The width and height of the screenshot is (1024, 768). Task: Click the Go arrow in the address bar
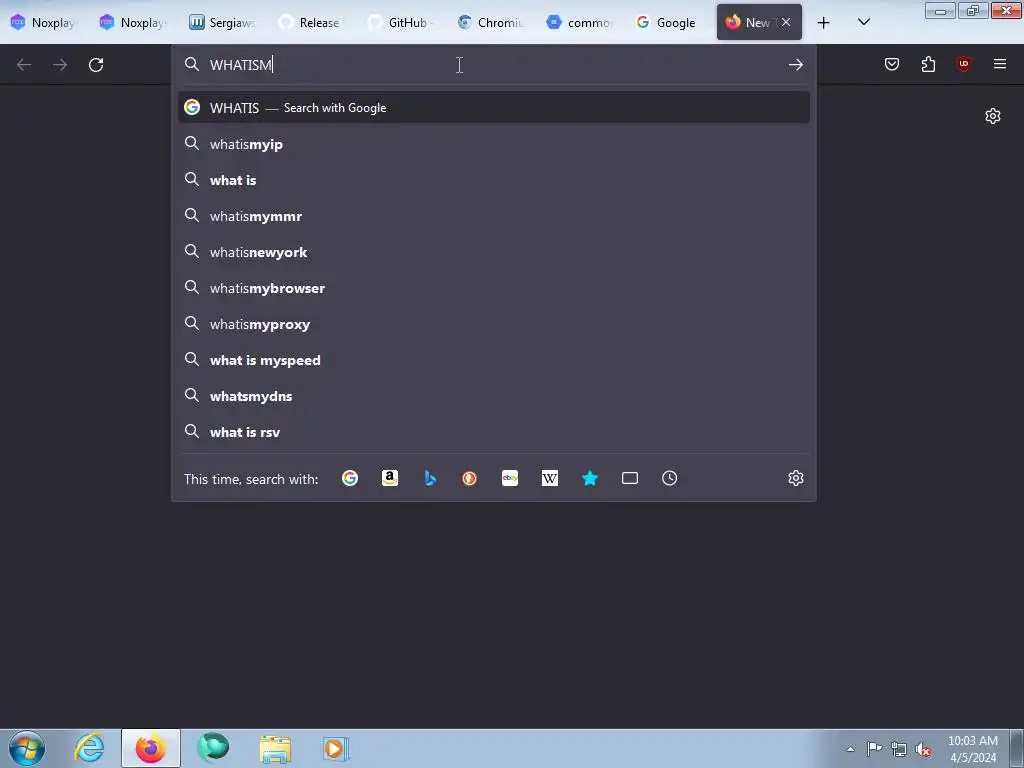point(795,65)
